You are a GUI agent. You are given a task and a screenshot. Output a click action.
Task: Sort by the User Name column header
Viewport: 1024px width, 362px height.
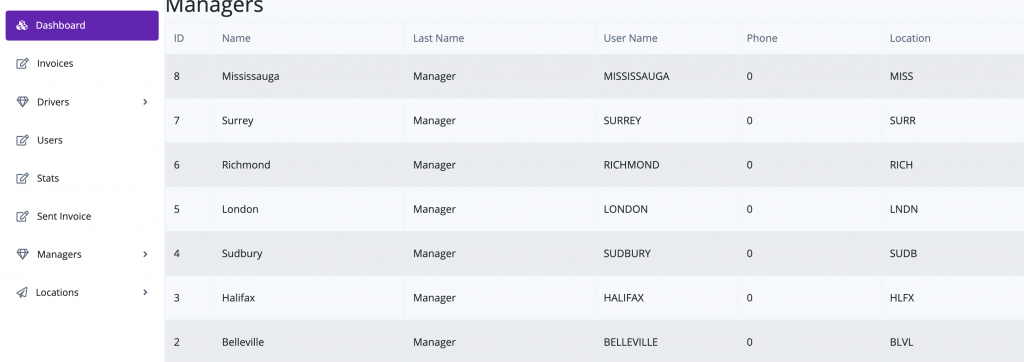pyautogui.click(x=630, y=38)
